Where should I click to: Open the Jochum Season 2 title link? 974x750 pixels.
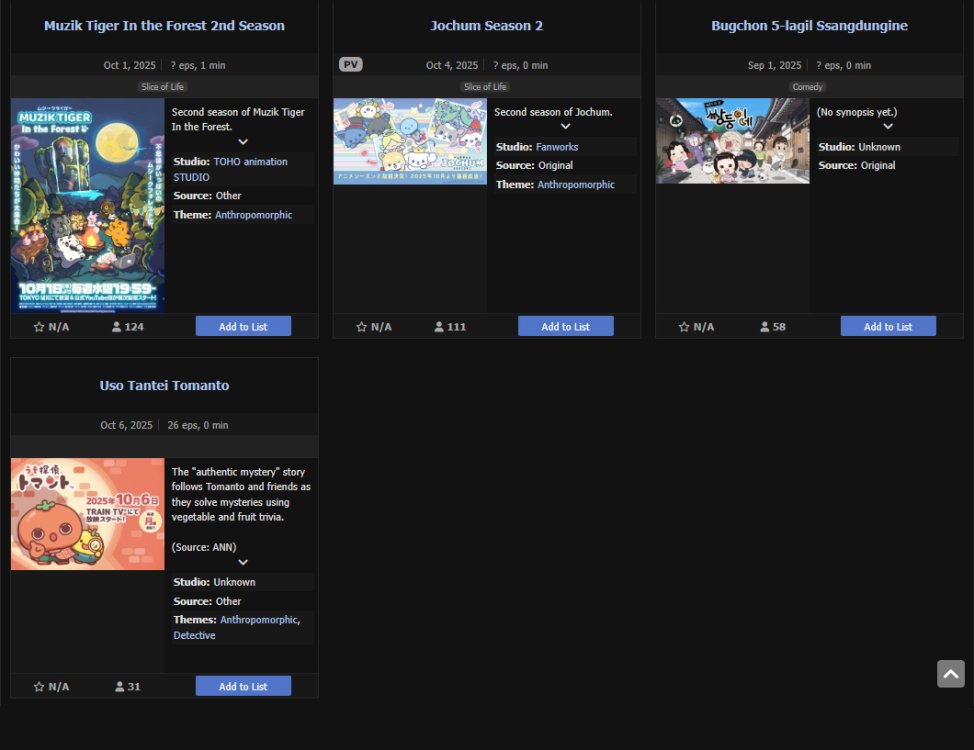click(x=487, y=26)
